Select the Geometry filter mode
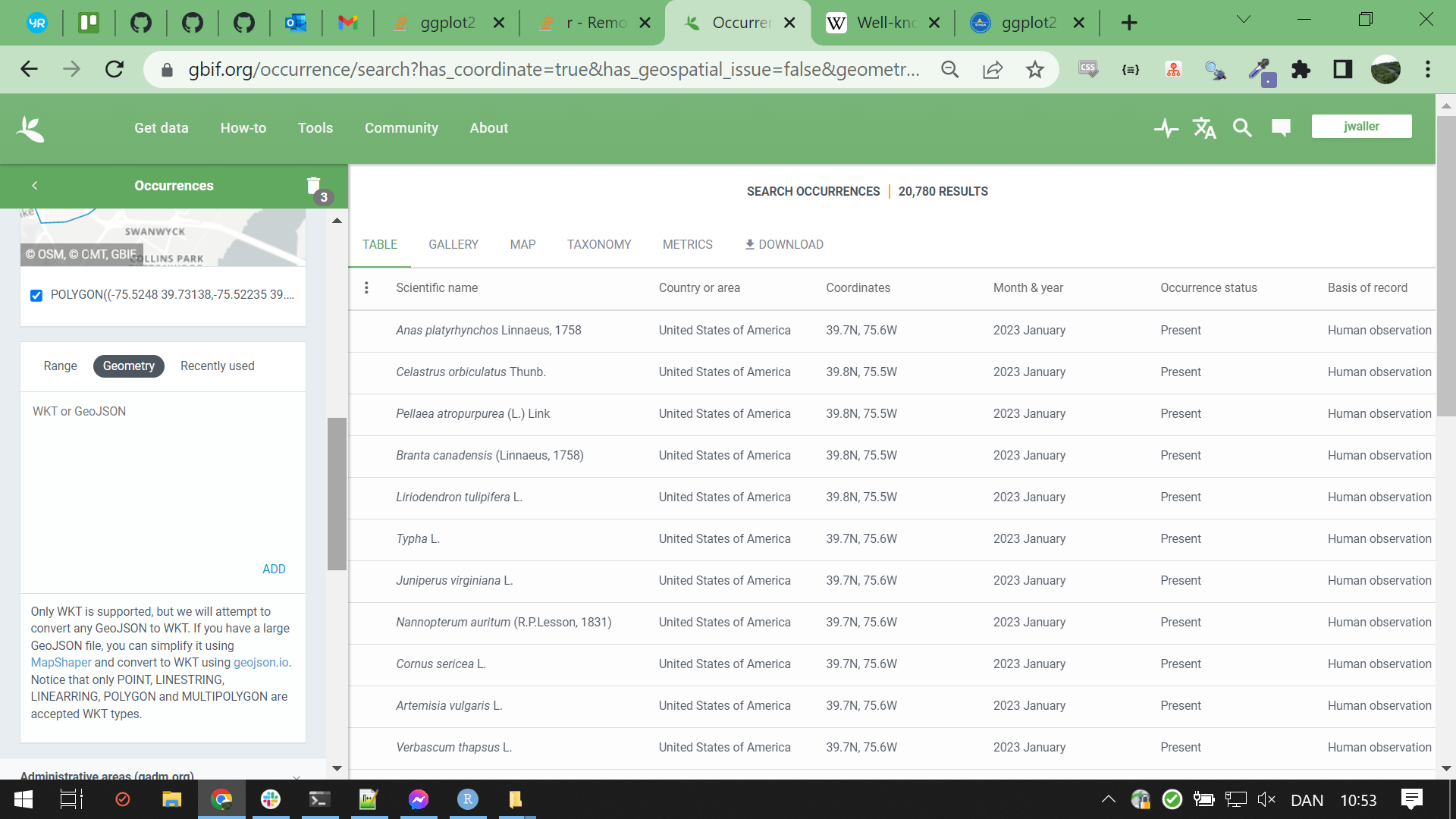 click(x=128, y=366)
